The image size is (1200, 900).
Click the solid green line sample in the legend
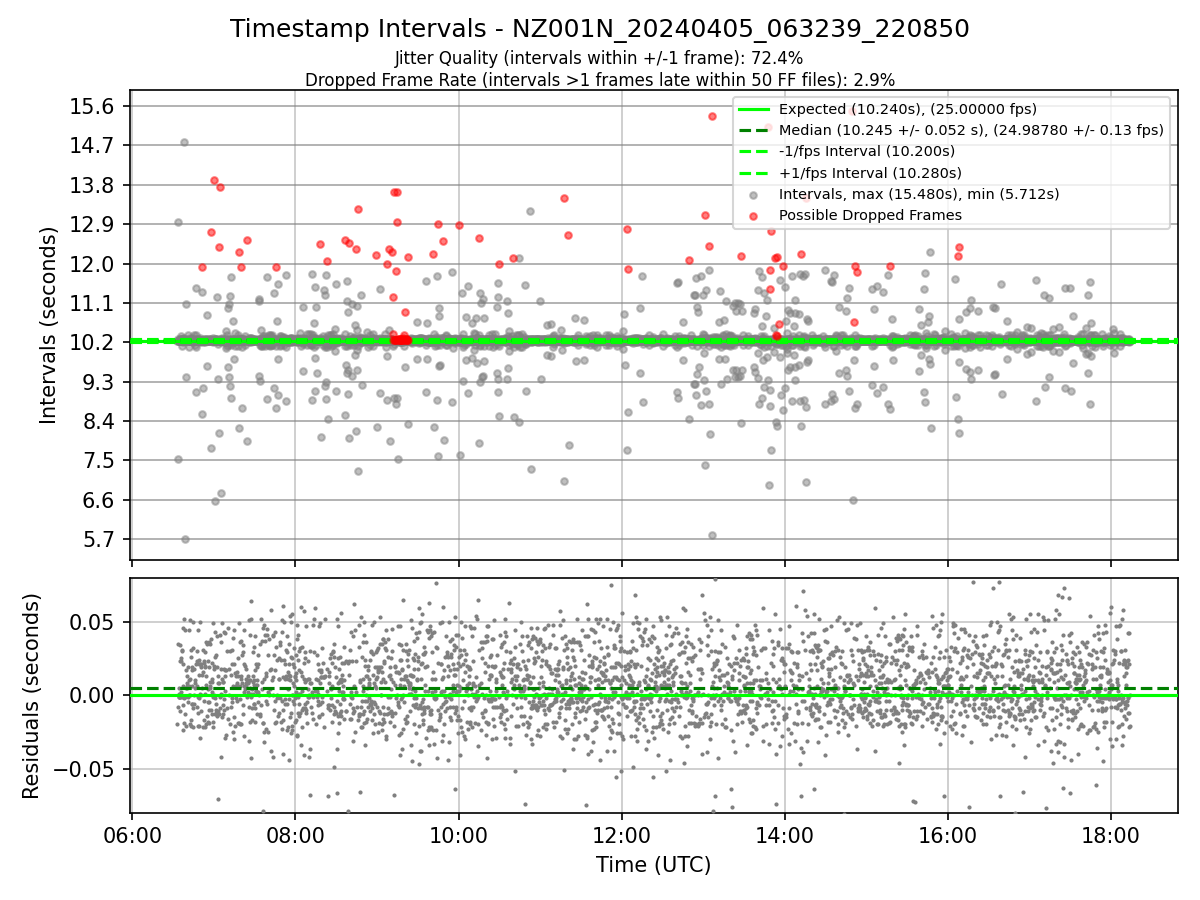tap(753, 109)
